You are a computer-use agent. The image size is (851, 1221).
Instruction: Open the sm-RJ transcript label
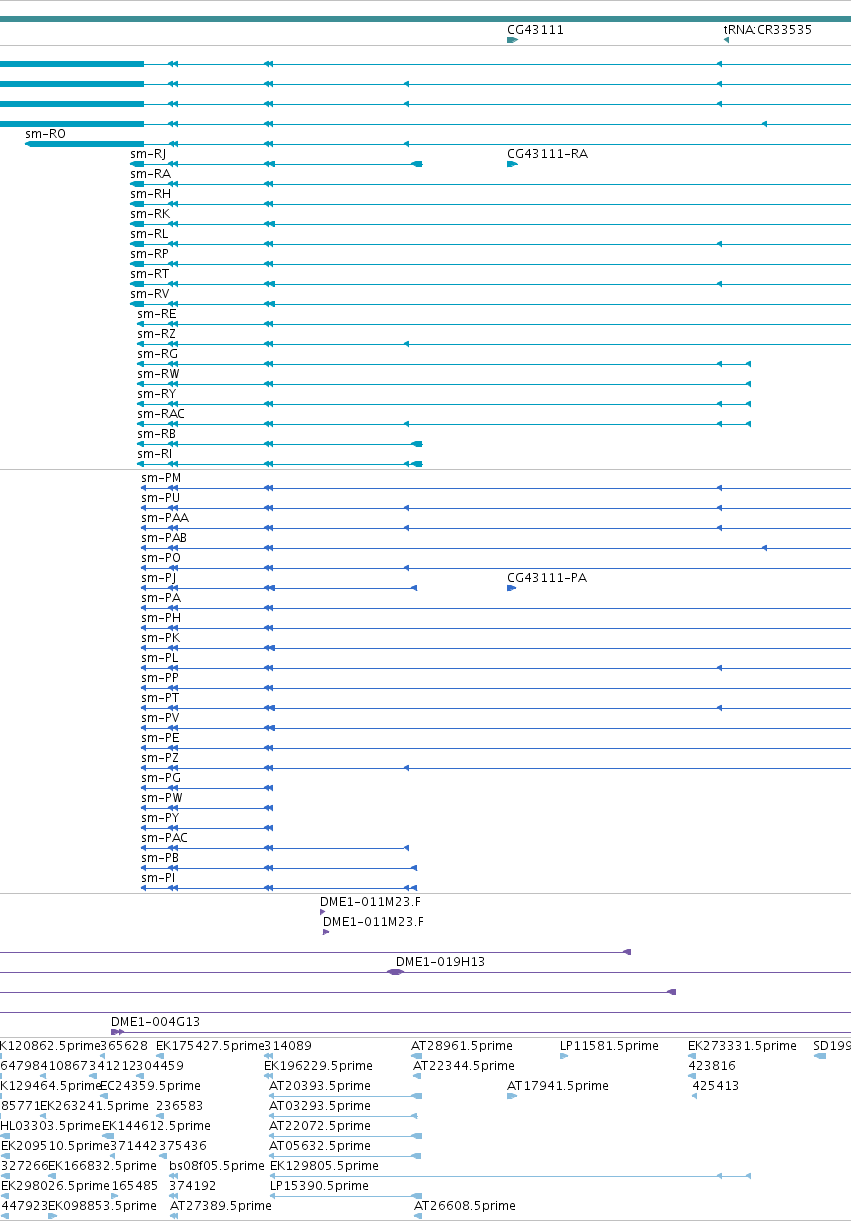tap(148, 154)
